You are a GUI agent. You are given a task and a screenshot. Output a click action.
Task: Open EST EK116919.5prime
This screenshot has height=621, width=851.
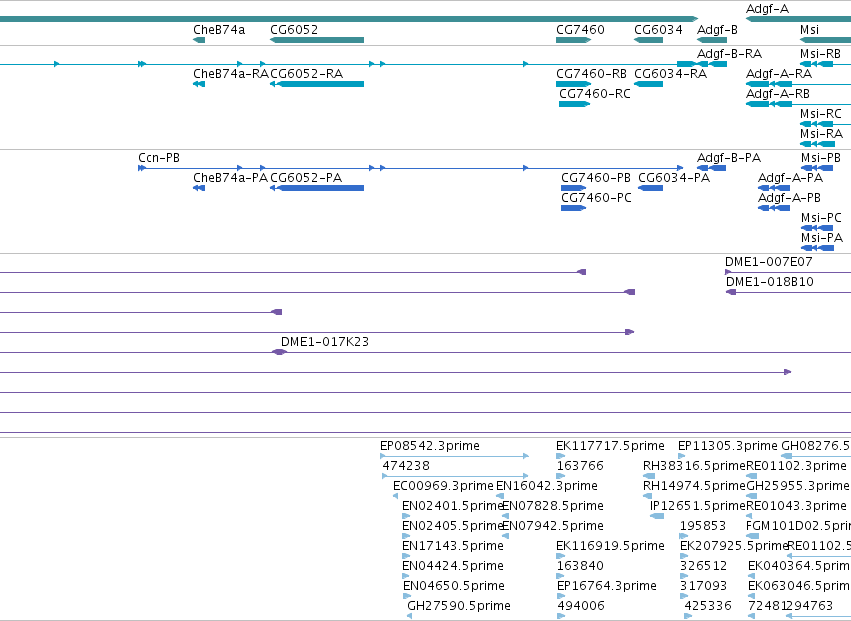610,546
